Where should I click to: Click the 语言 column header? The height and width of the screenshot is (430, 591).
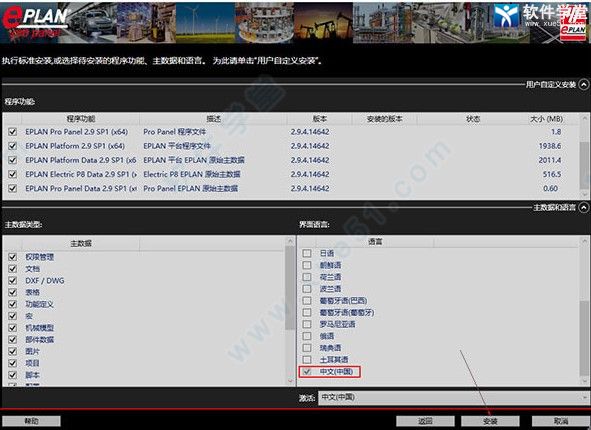[x=375, y=242]
